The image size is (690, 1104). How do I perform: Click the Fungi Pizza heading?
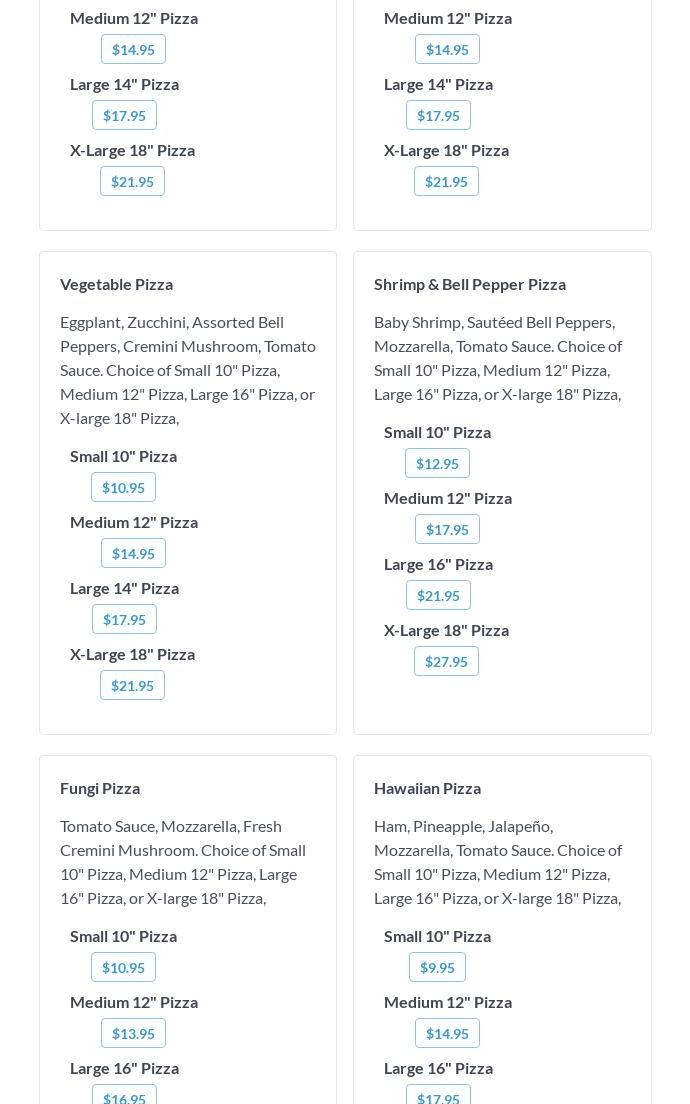(x=100, y=788)
